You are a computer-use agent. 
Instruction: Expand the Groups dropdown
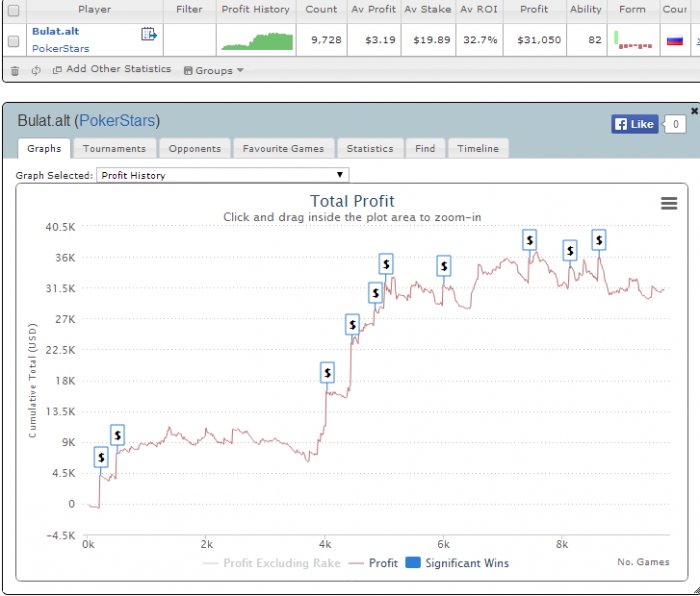[214, 71]
